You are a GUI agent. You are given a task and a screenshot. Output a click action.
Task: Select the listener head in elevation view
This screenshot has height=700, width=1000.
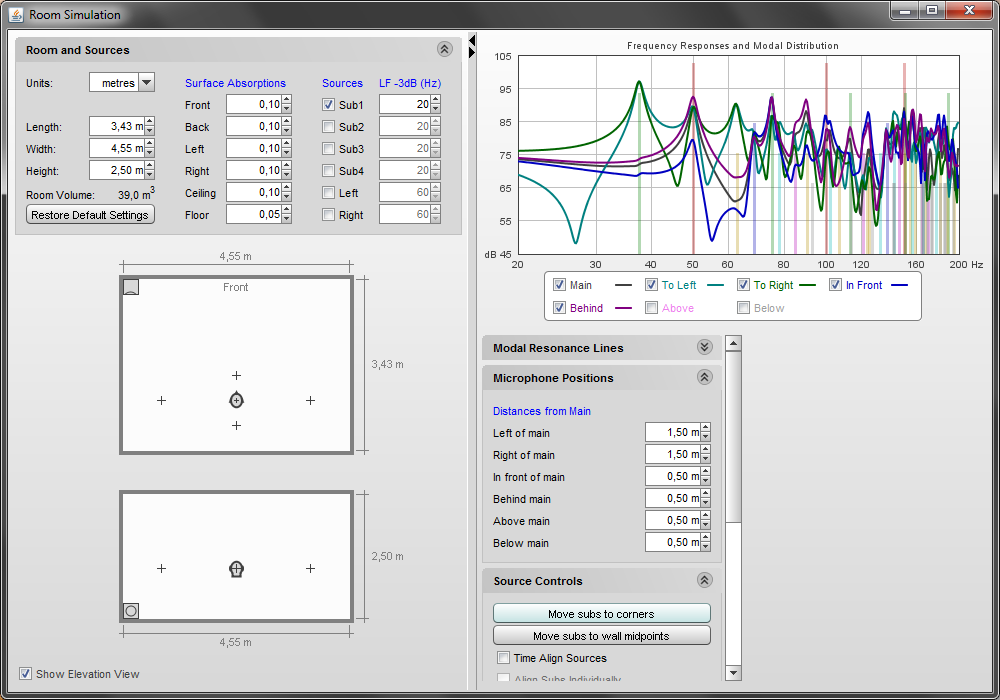pyautogui.click(x=236, y=569)
